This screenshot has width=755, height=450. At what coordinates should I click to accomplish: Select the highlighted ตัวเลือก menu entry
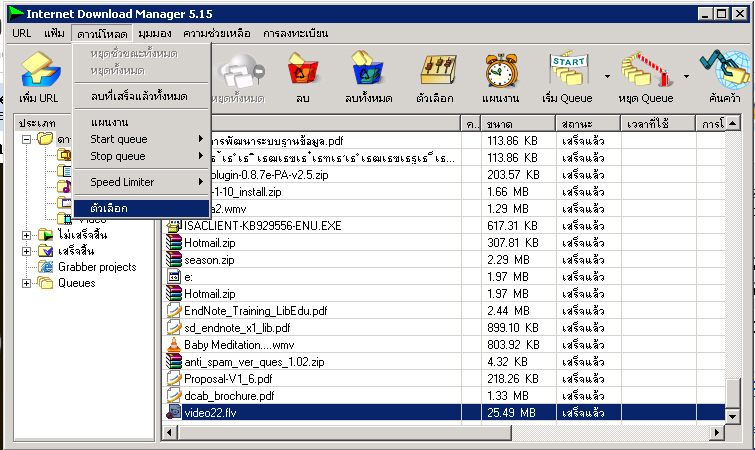[x=142, y=208]
